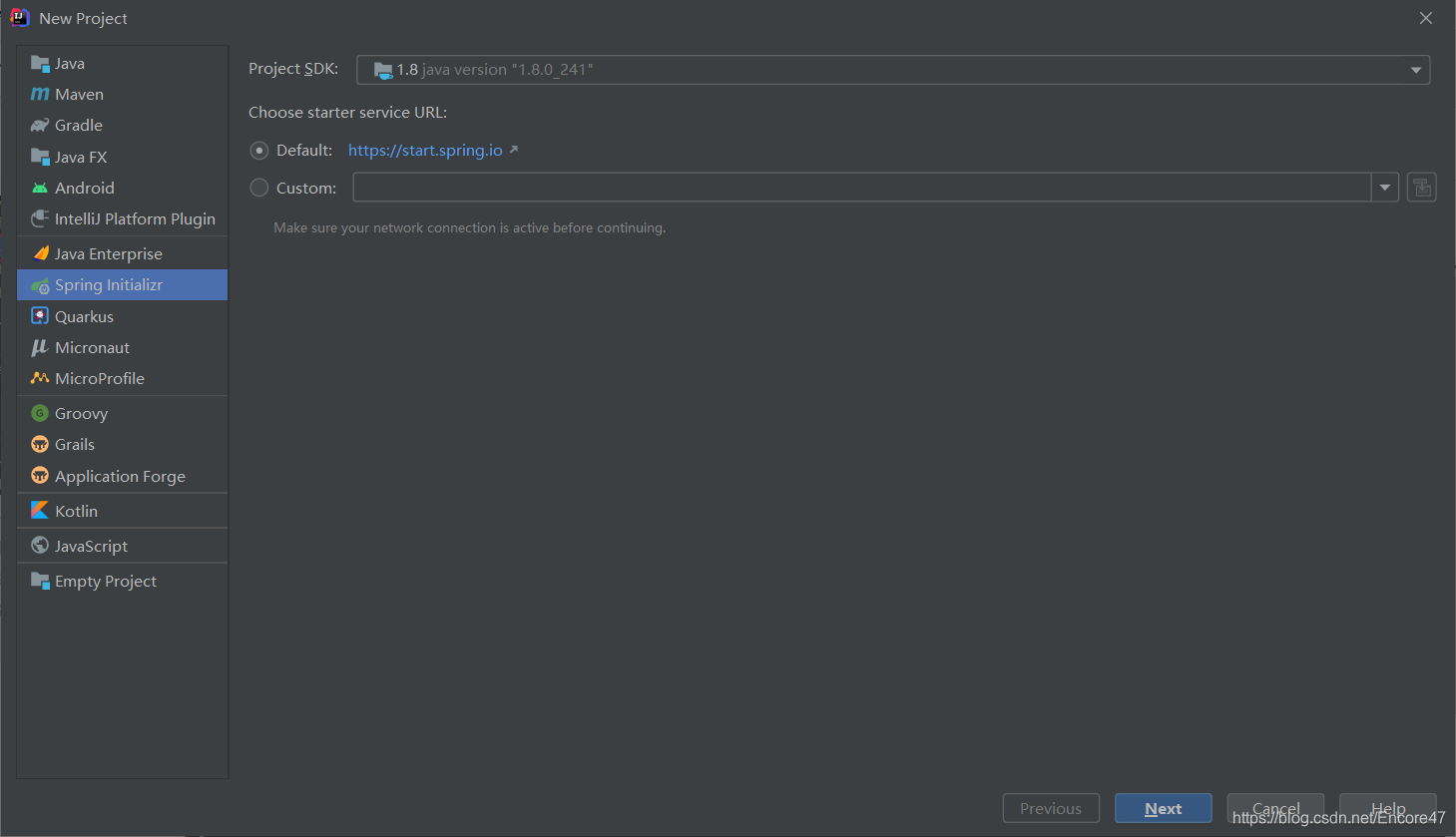Click the Application Forge icon
This screenshot has width=1456, height=837.
click(40, 476)
